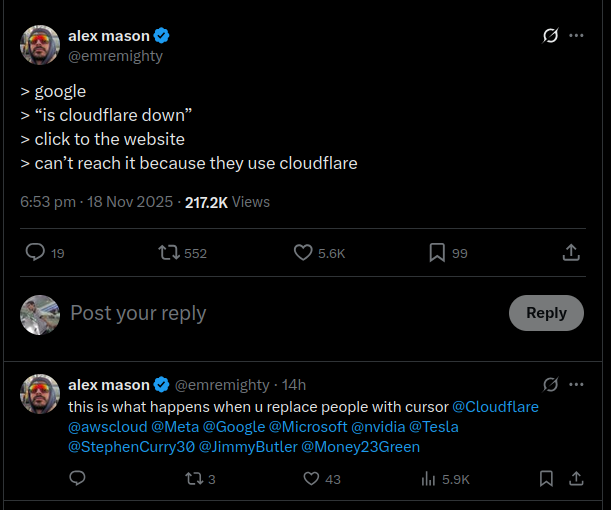Image resolution: width=611 pixels, height=510 pixels.
Task: Repost the main post with 552 reposts
Action: pos(170,253)
